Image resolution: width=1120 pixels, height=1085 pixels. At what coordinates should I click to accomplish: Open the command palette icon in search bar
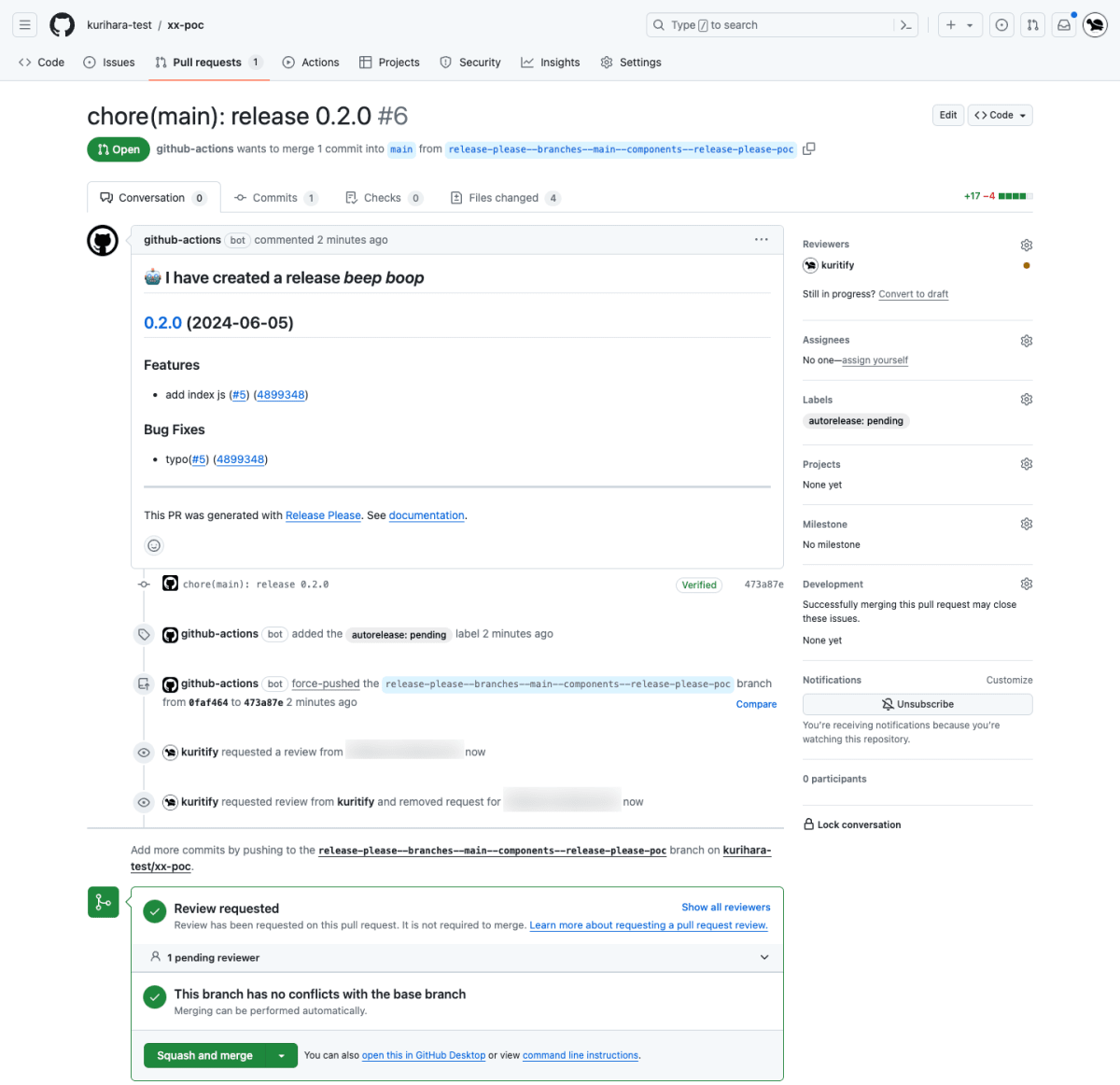tap(905, 25)
